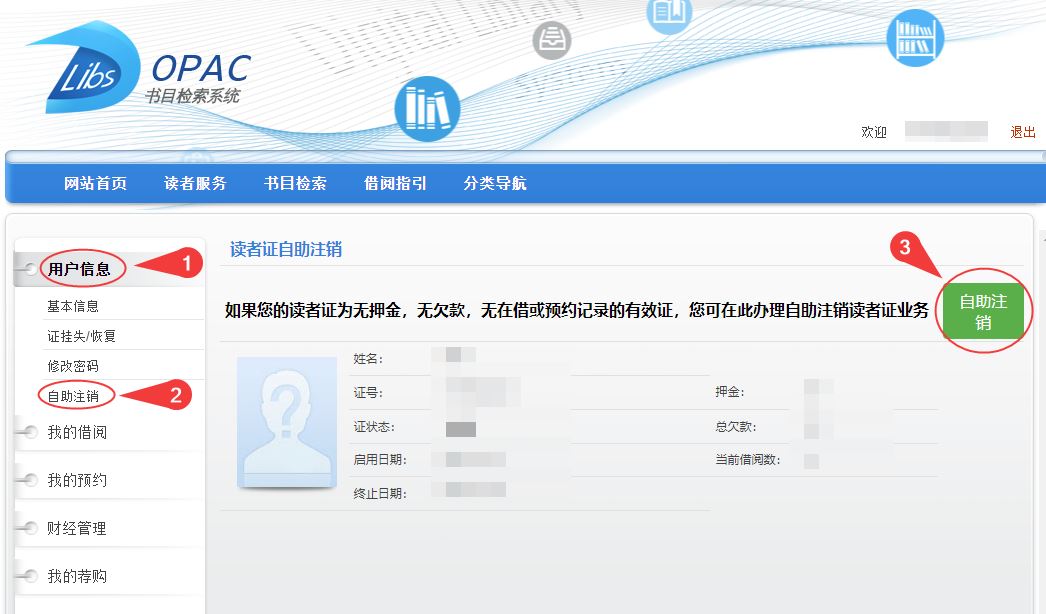Select 分类导航 in navigation bar
The image size is (1046, 614).
495,183
